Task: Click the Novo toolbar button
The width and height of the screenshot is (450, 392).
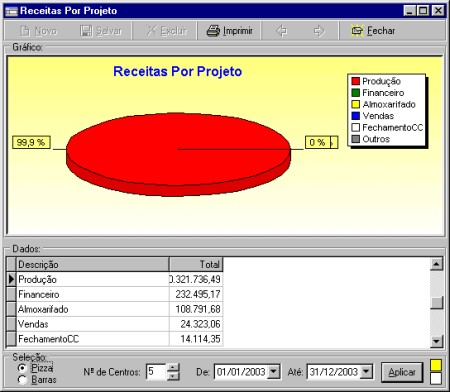Action: (38, 31)
